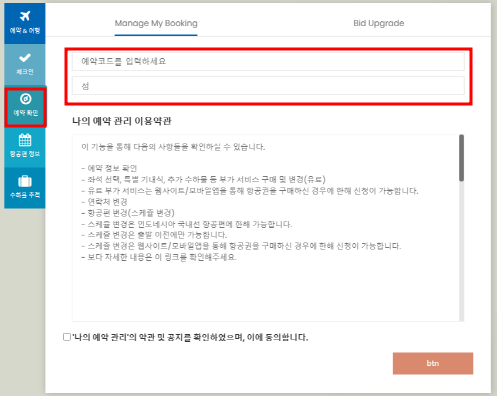This screenshot has height=396, width=497.
Task: Click the '이 링크를 확인해주세요' terms line
Action: [159, 257]
